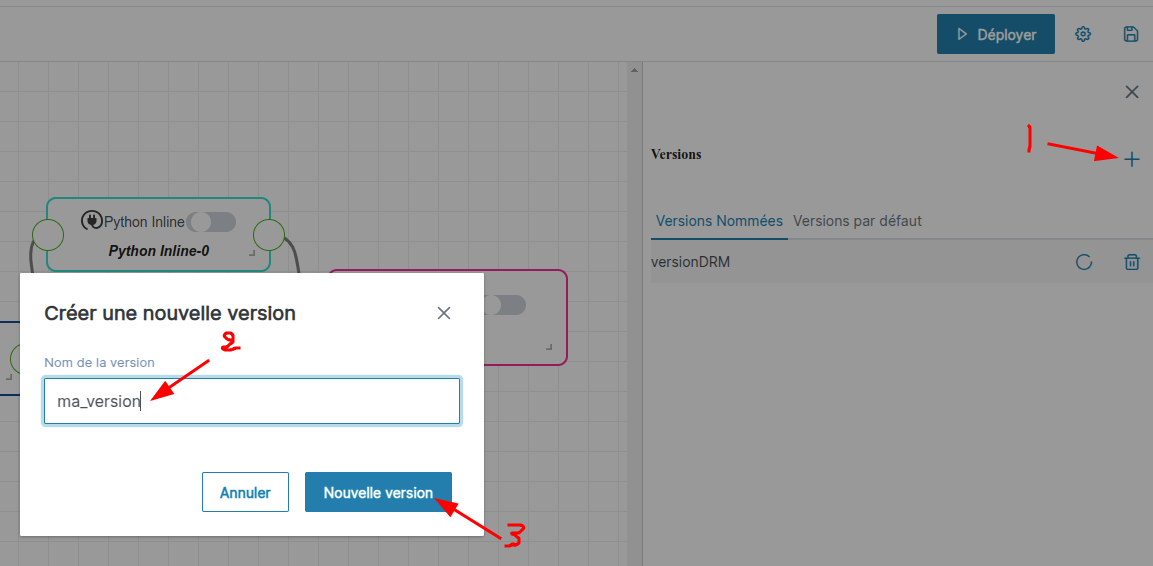Click the save floppy disk icon

pyautogui.click(x=1131, y=34)
